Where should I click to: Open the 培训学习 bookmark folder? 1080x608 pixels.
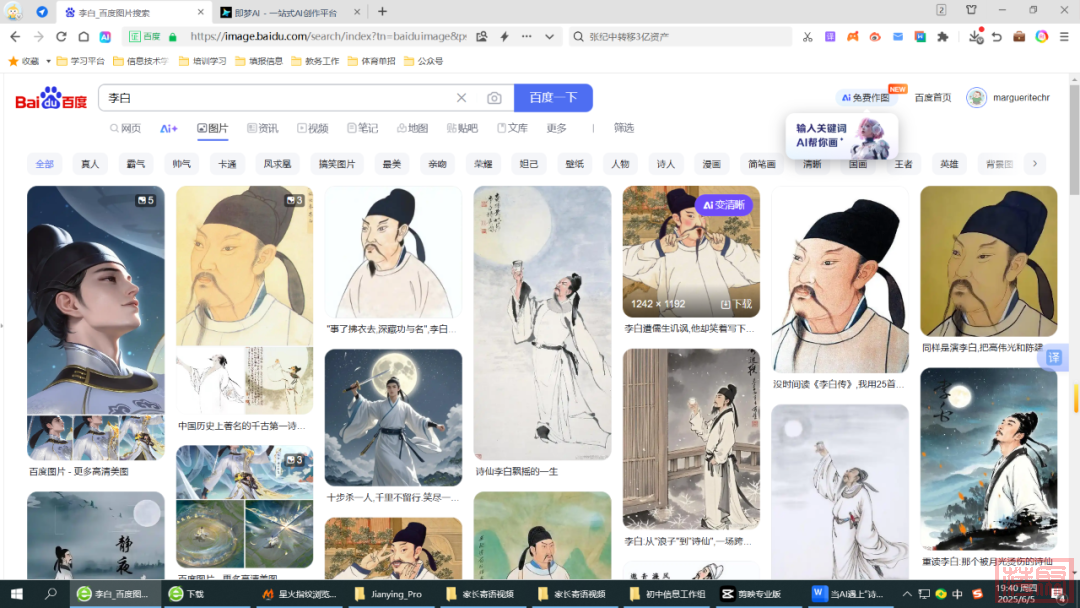click(x=202, y=61)
